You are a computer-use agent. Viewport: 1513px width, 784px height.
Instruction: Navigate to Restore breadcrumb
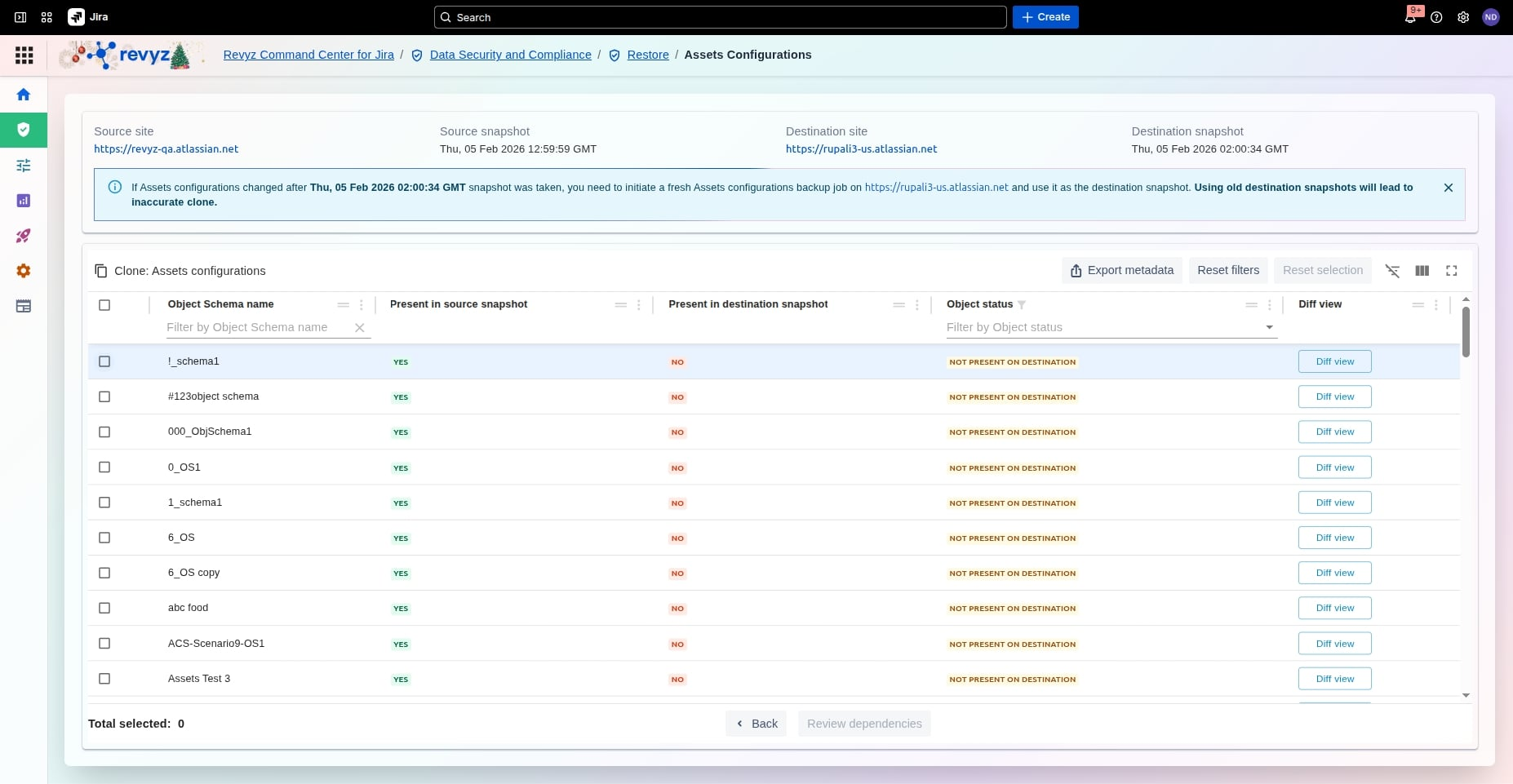[x=648, y=55]
